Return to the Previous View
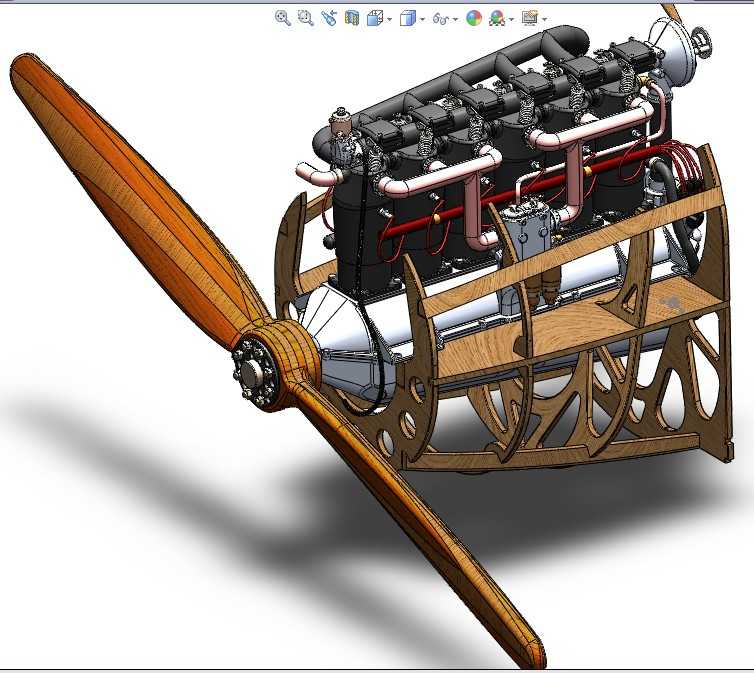The height and width of the screenshot is (673, 754). click(x=329, y=18)
